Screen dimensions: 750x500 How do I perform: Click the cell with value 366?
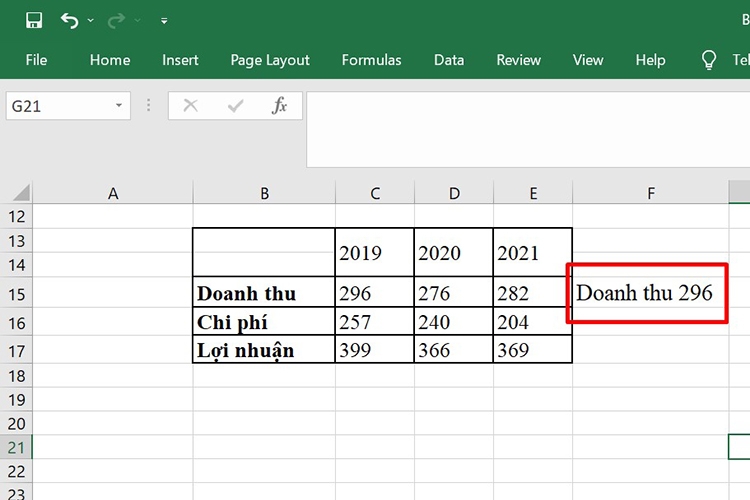click(453, 349)
